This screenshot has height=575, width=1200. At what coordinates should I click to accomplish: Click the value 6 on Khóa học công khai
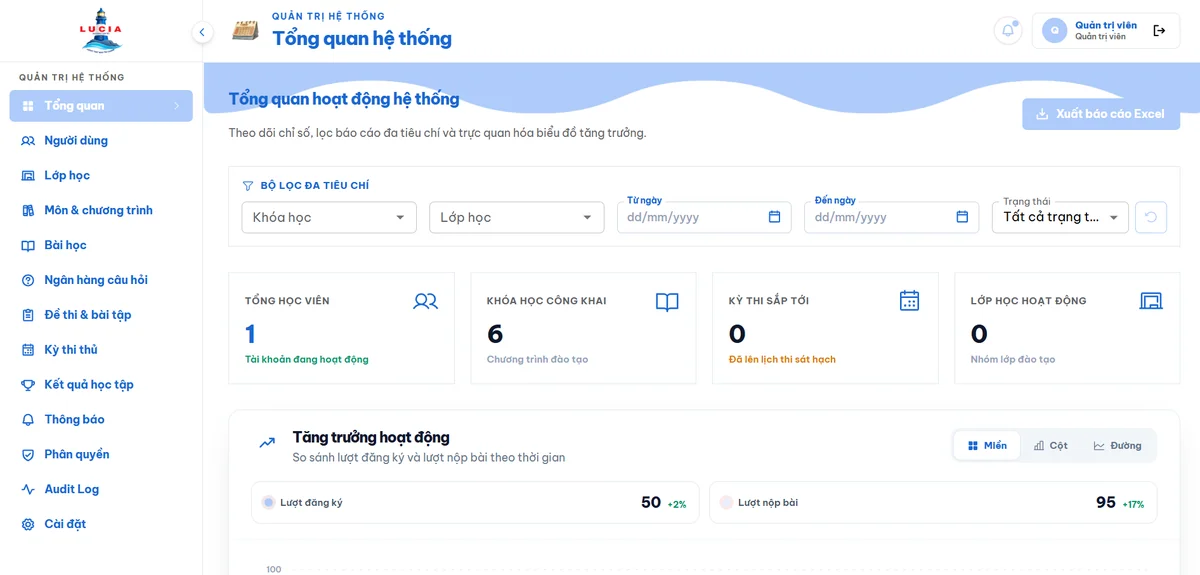coord(495,334)
